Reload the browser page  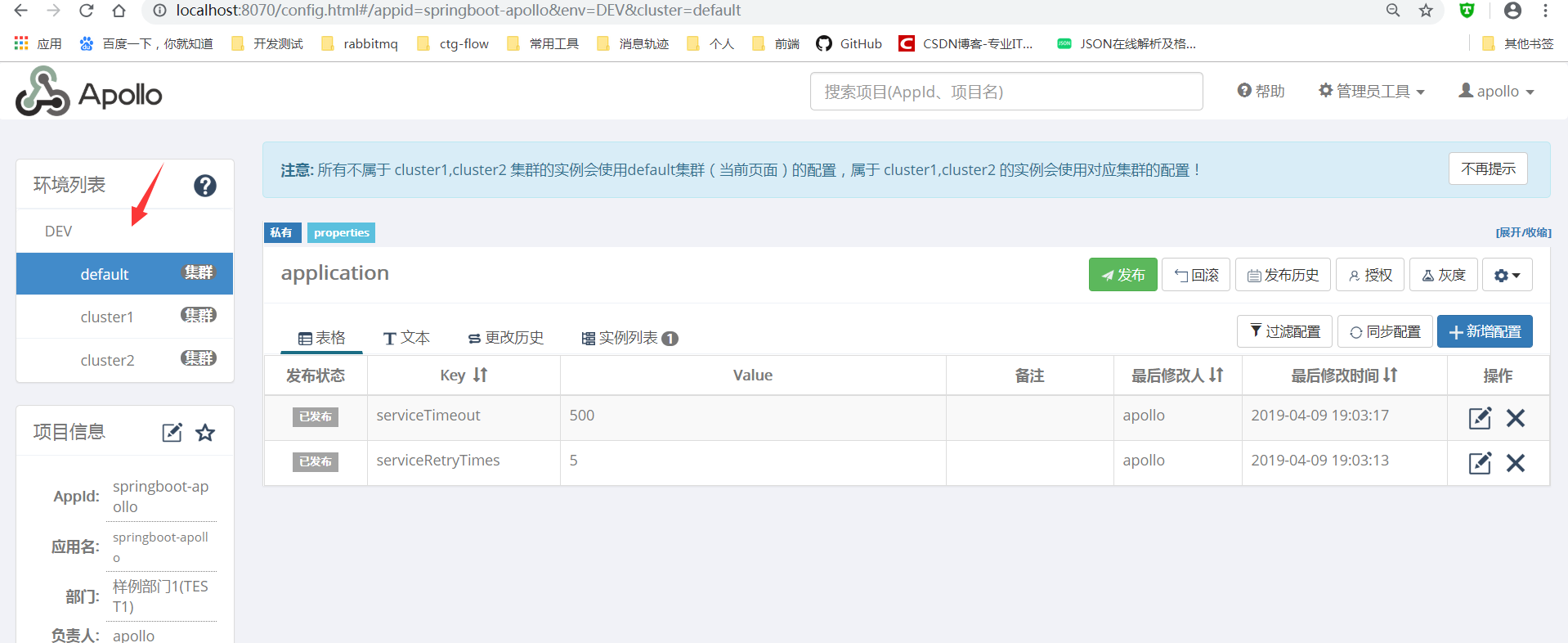point(87,11)
